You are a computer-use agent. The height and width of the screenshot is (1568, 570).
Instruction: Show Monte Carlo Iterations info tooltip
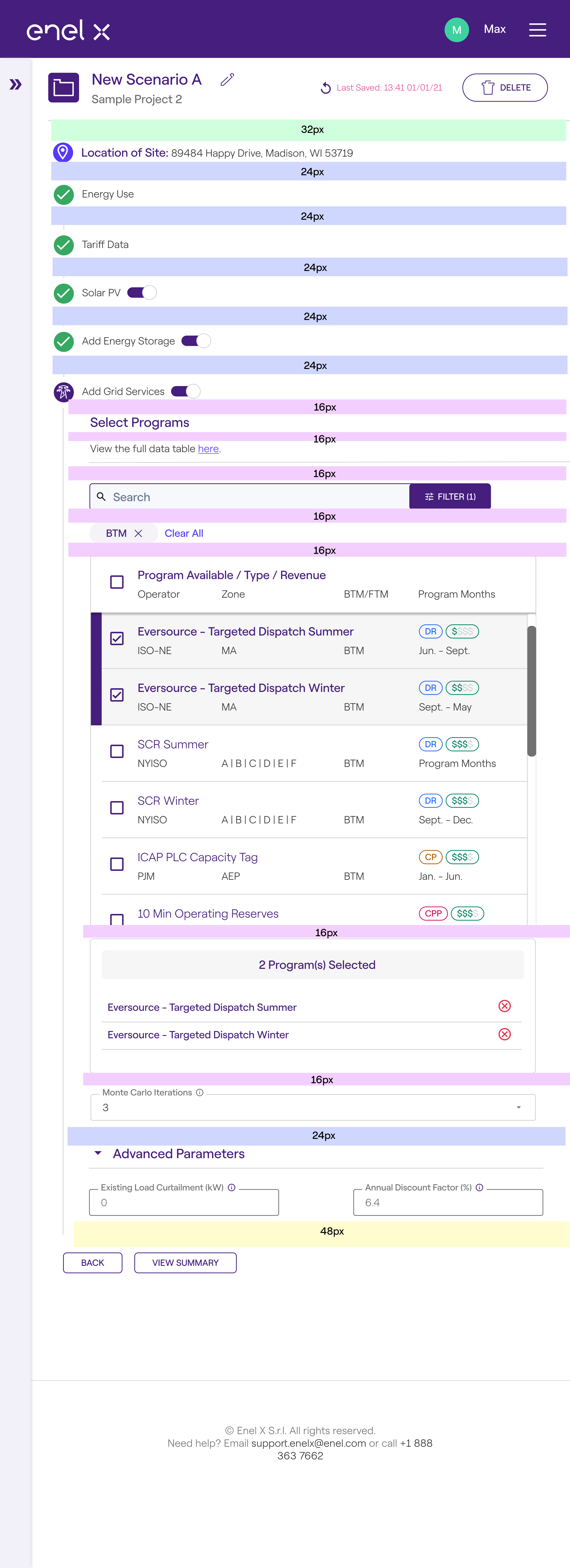tap(200, 1093)
